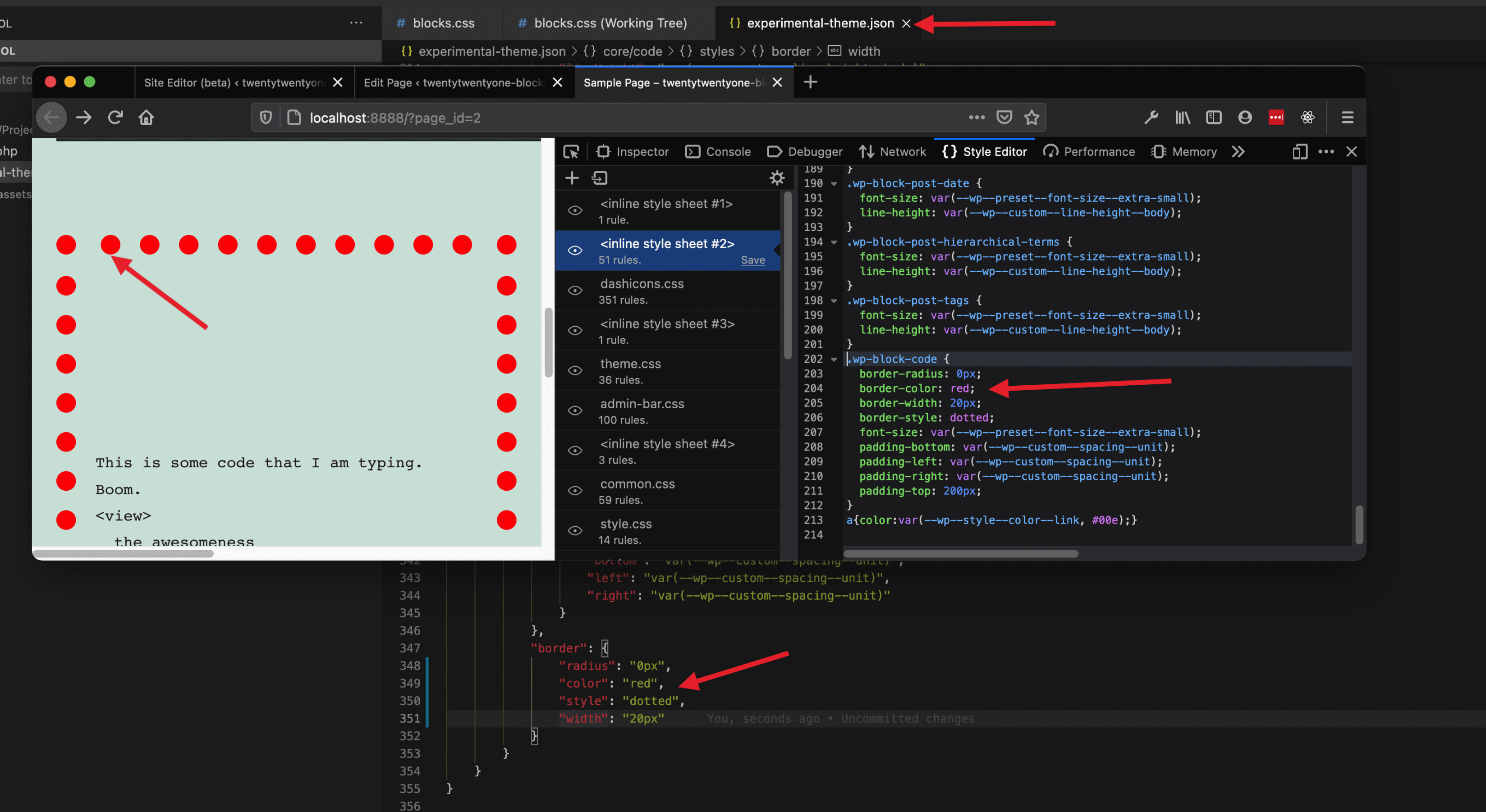This screenshot has height=812, width=1486.
Task: Open Firefox account avatar icon
Action: 1245,118
